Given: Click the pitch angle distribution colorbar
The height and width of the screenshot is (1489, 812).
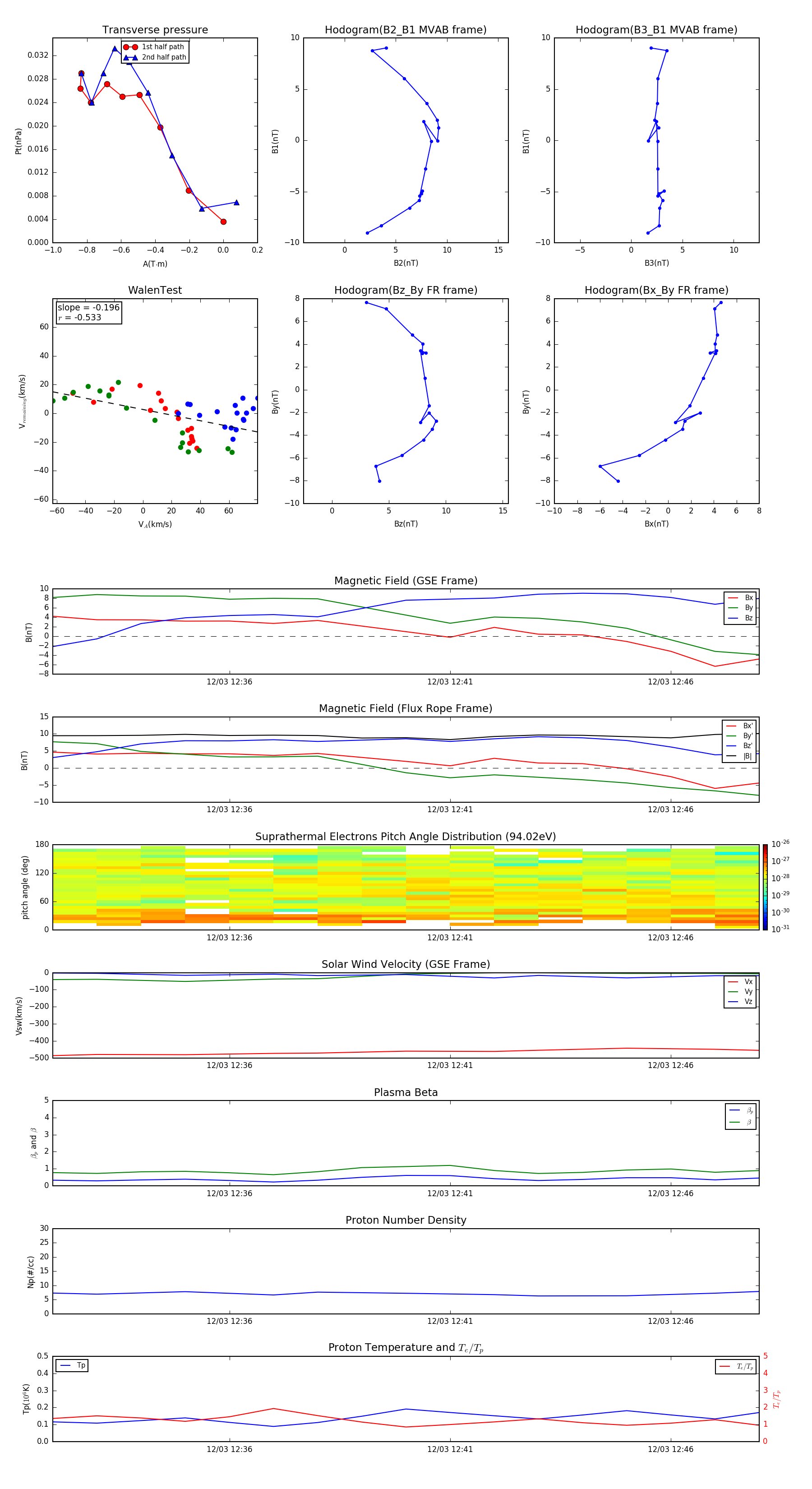Looking at the screenshot, I should click(x=765, y=887).
